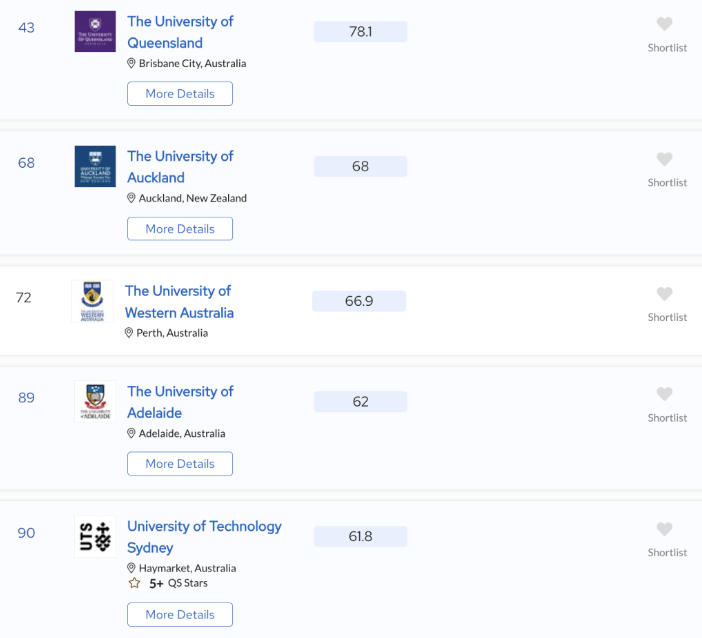
Task: Toggle heart for University of Technology Sydney
Action: click(x=664, y=529)
